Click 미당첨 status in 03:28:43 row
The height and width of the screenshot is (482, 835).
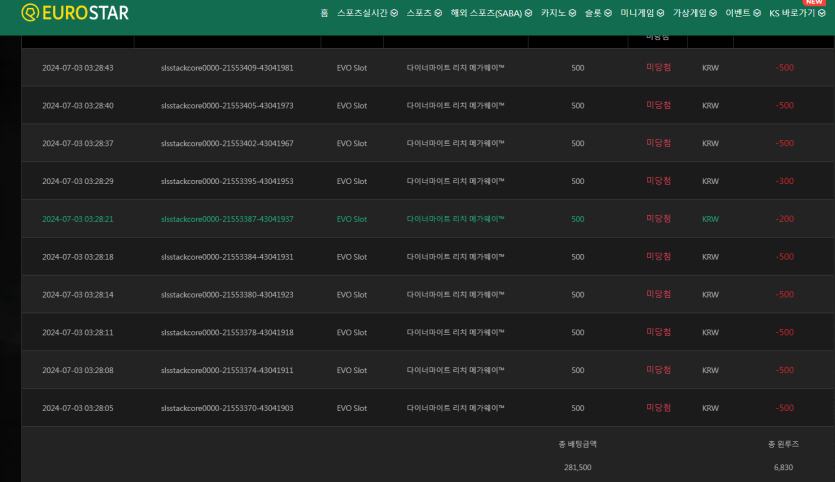[658, 67]
